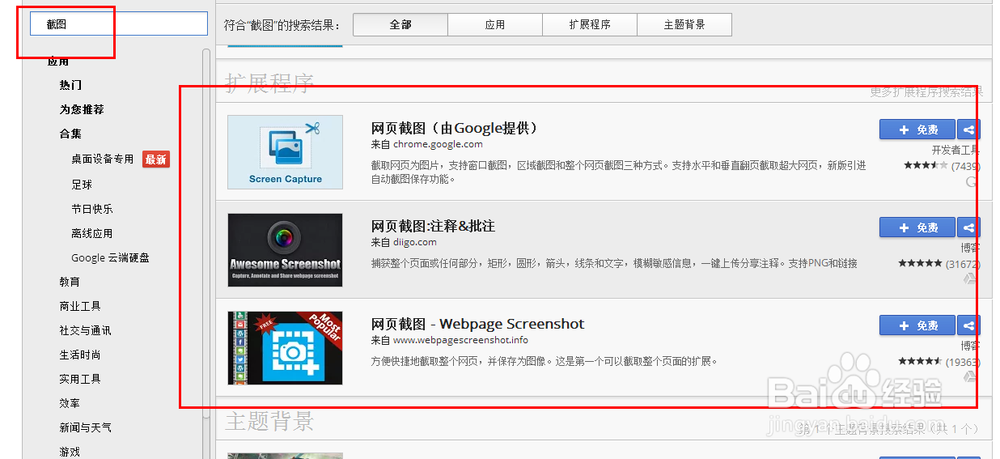Open 网页截图 - Webpage Screenshot title
Screen dimensions: 1000x459
click(478, 324)
